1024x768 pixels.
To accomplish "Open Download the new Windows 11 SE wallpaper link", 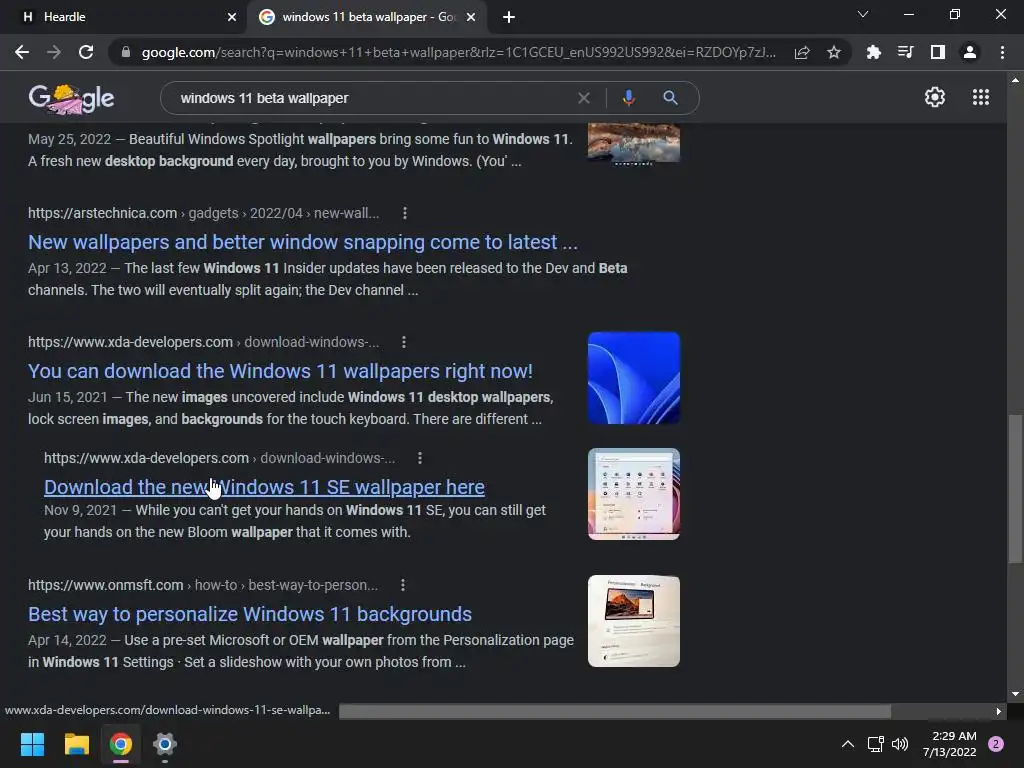I will (x=264, y=487).
